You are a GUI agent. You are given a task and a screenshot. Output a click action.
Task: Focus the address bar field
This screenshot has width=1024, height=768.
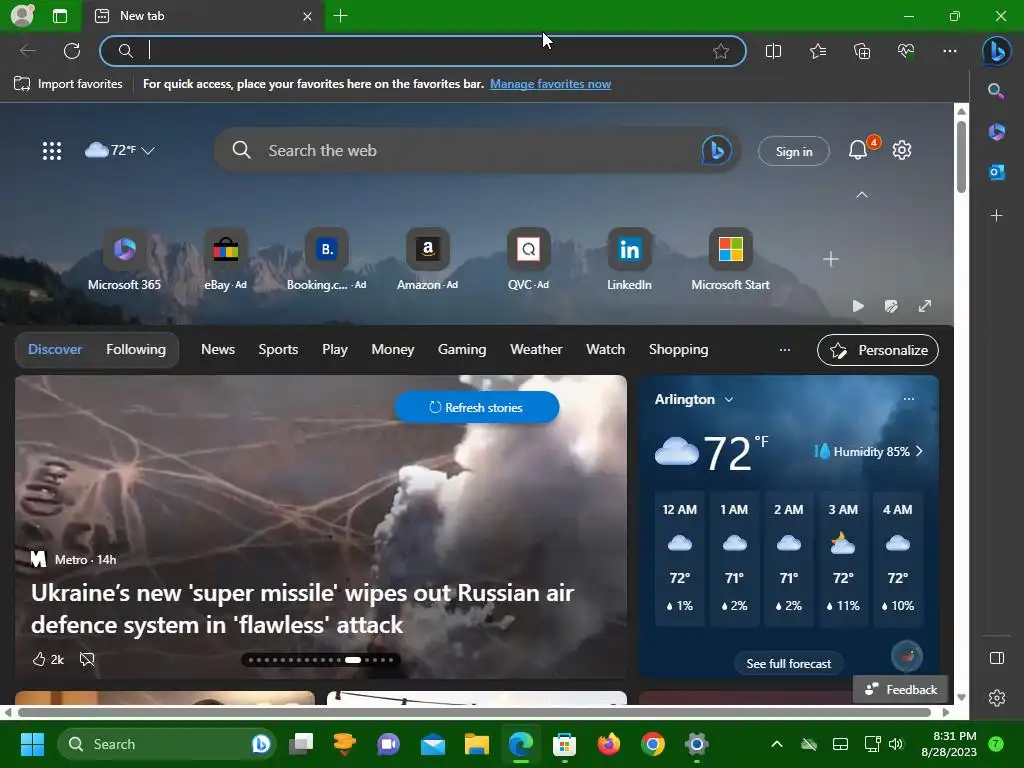(x=423, y=51)
